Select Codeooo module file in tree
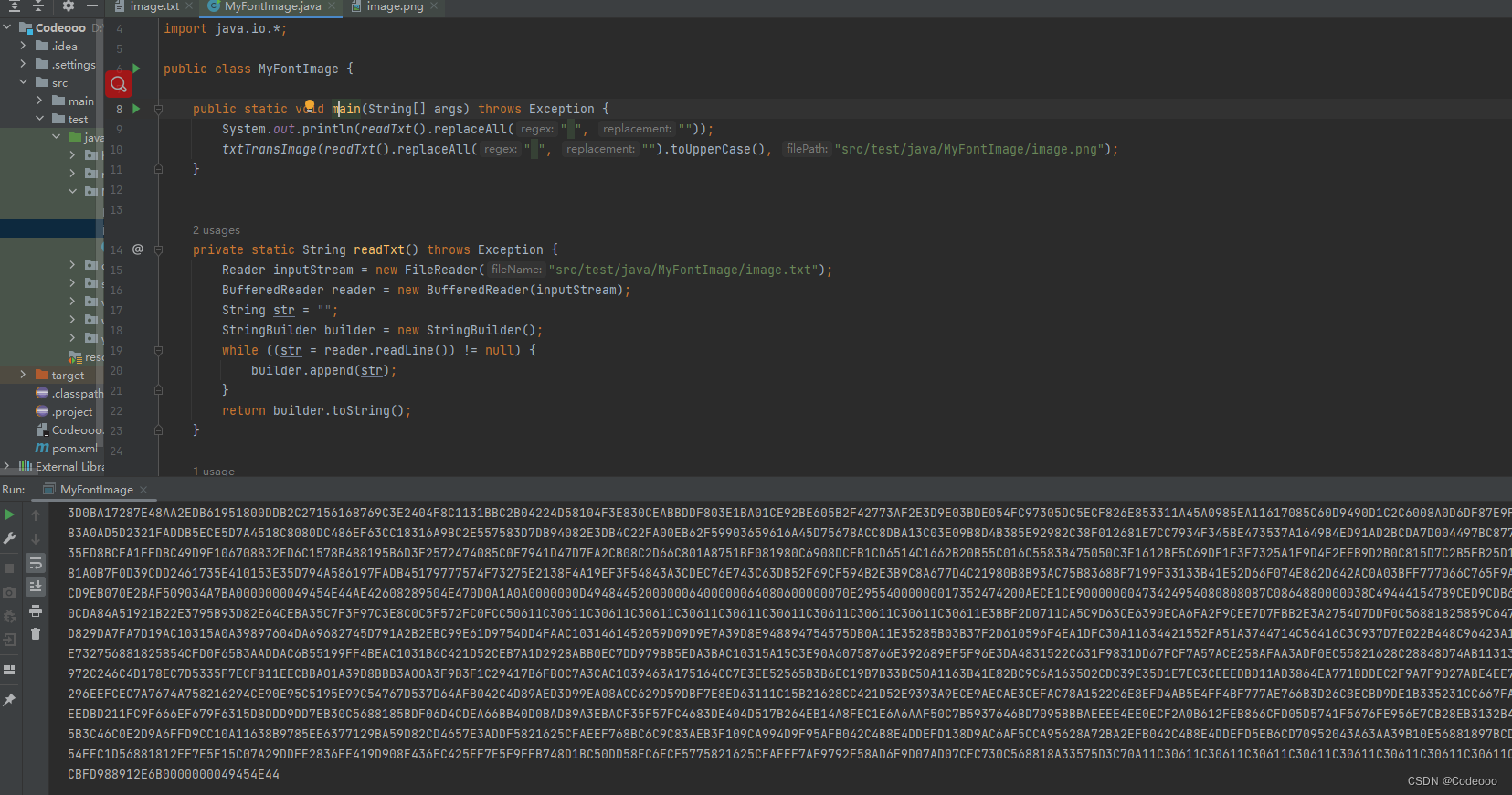 [x=69, y=429]
